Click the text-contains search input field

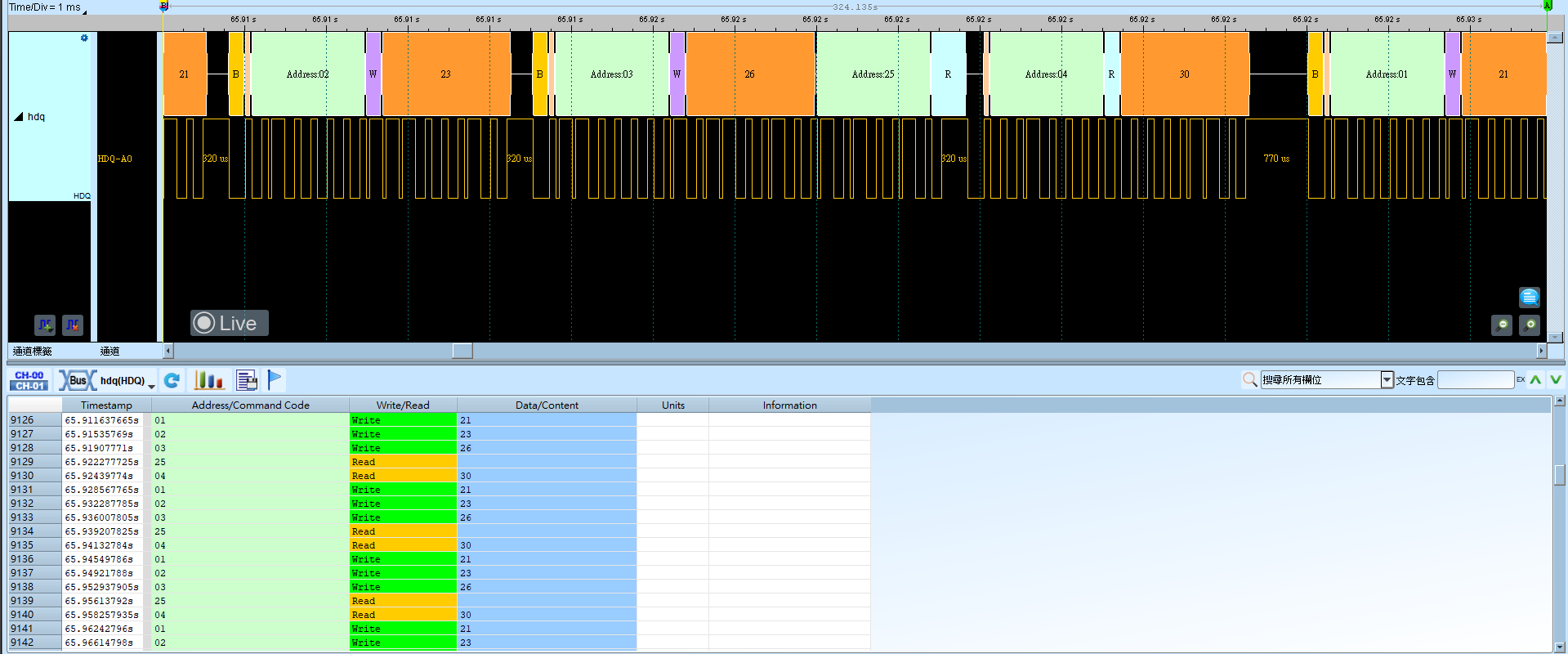(1476, 379)
